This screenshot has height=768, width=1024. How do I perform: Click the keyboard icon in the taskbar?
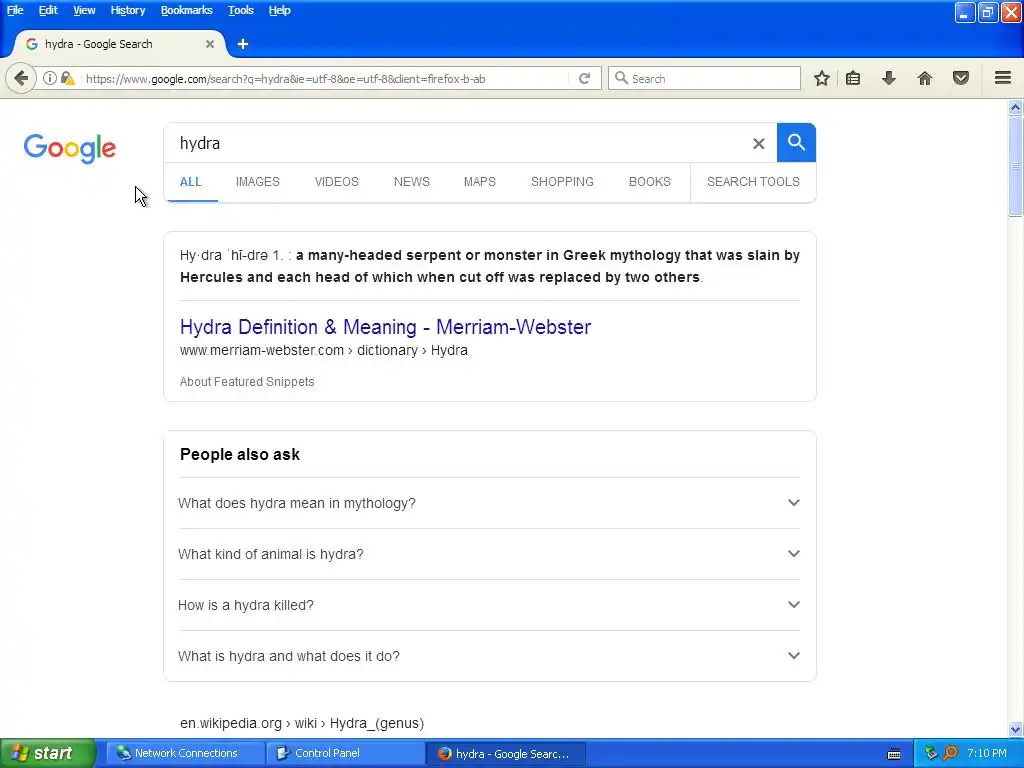(x=894, y=754)
